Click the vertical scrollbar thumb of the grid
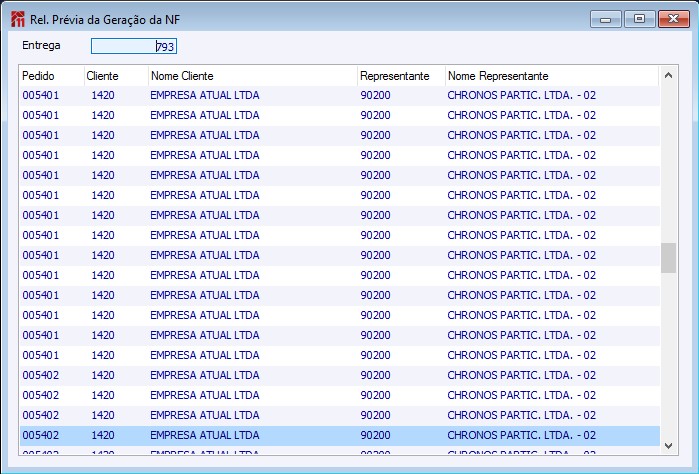This screenshot has width=699, height=474. tap(668, 258)
